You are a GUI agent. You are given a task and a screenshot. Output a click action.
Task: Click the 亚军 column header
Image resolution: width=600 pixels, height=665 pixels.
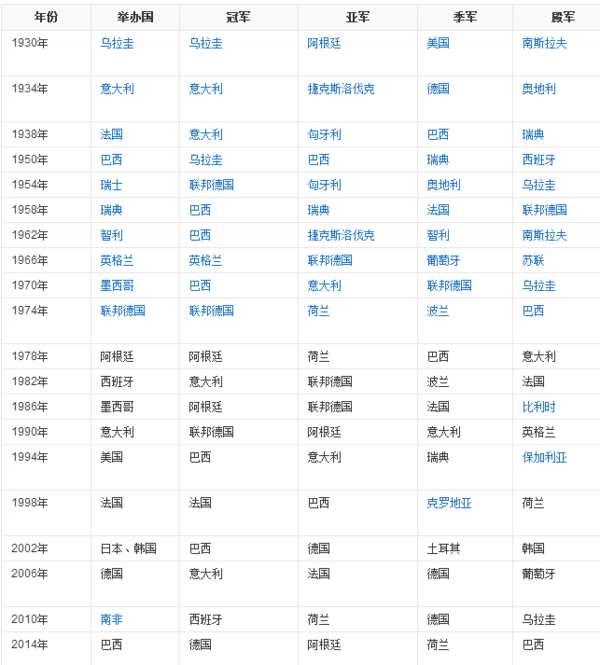[358, 17]
